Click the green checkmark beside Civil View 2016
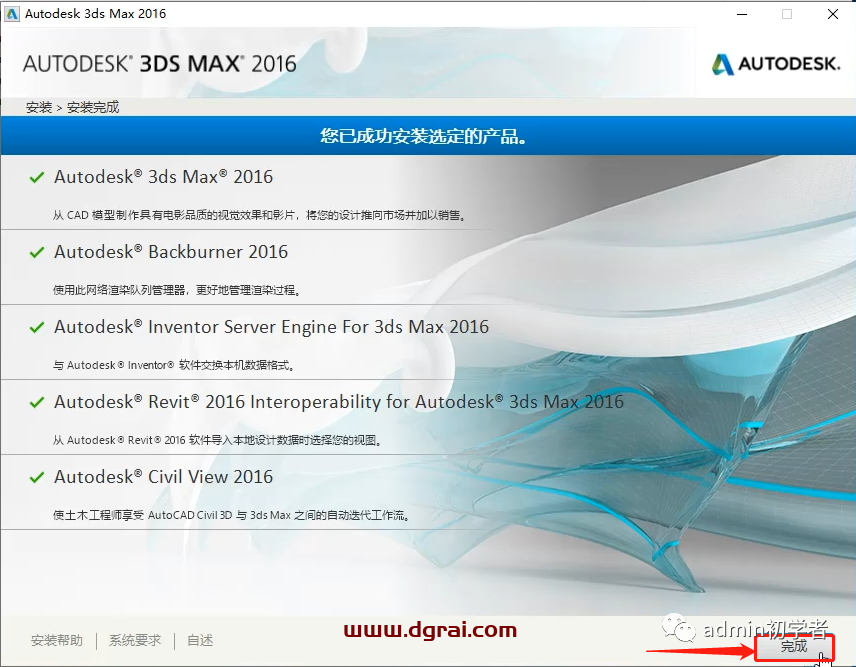Image resolution: width=856 pixels, height=667 pixels. point(37,477)
